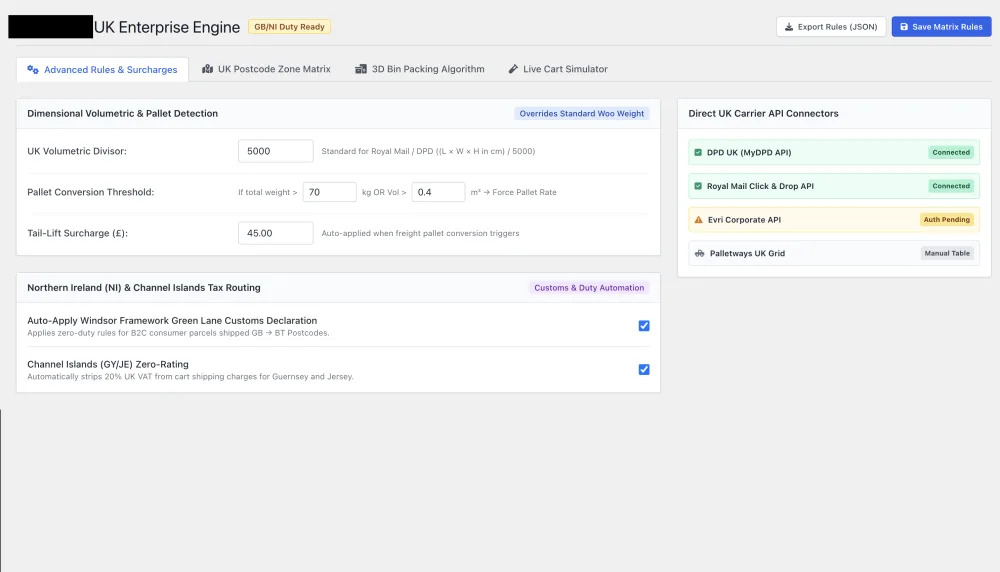1000x572 pixels.
Task: Click Direct UK Carrier API Connectors heading
Action: coord(763,114)
